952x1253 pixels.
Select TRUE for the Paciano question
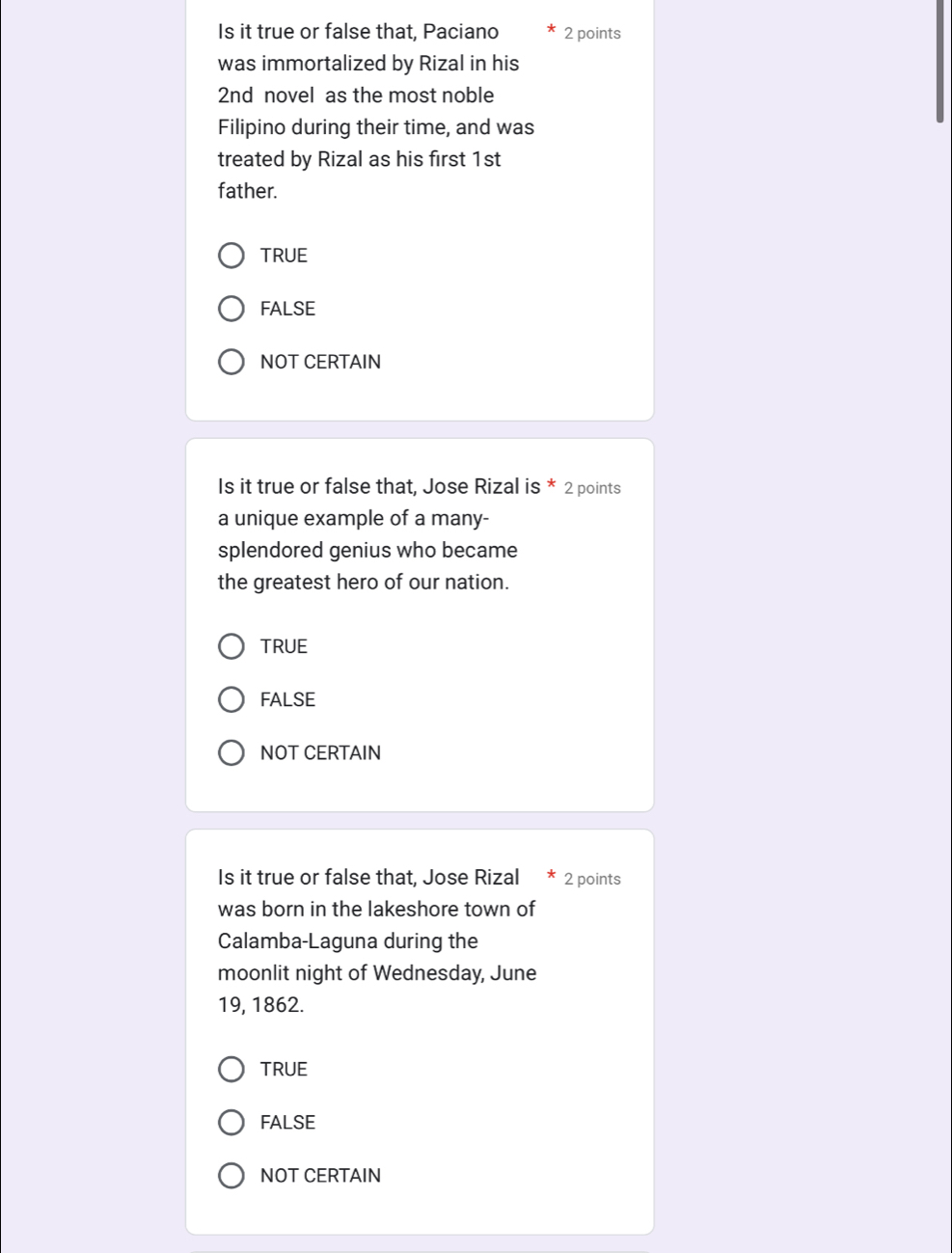tap(231, 256)
